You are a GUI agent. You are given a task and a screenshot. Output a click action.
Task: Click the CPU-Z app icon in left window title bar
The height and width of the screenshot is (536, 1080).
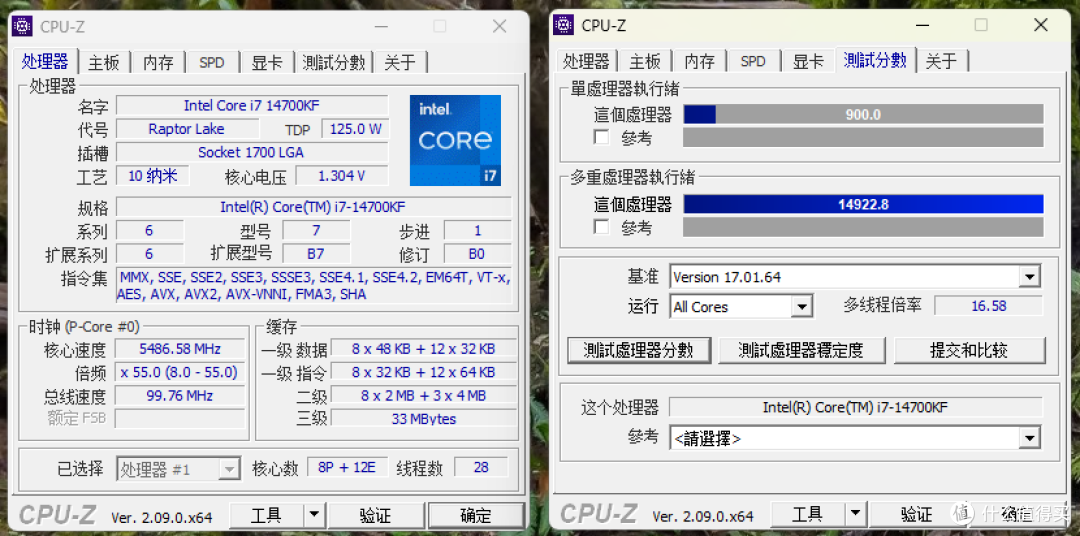(23, 26)
